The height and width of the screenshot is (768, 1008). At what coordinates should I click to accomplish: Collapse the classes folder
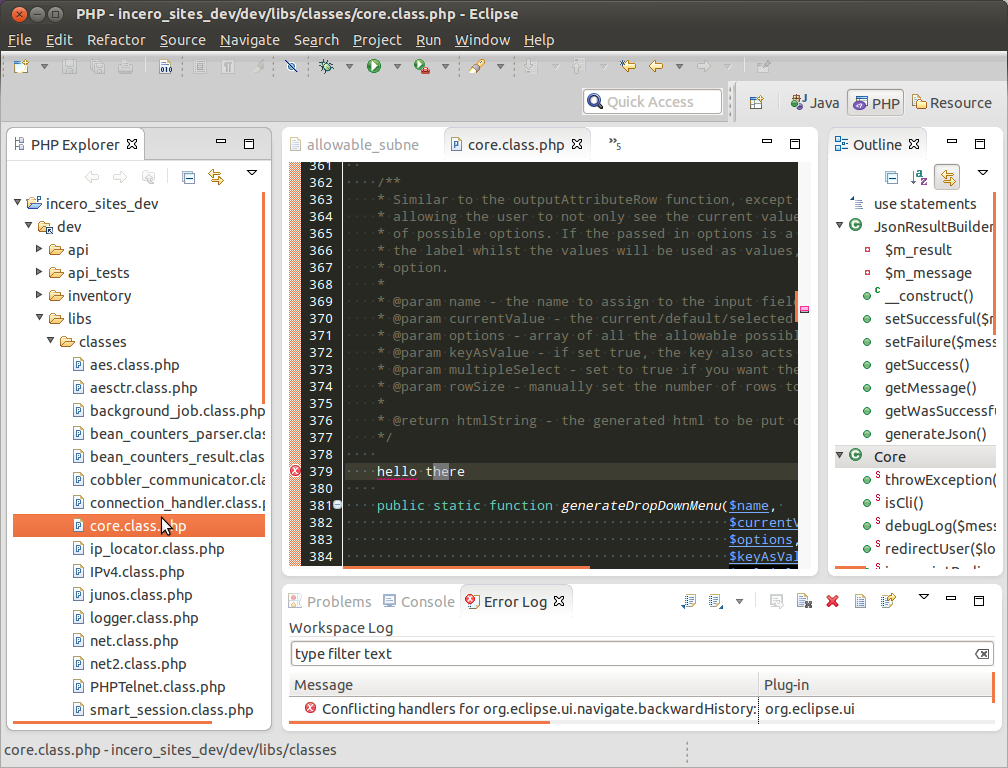point(51,341)
